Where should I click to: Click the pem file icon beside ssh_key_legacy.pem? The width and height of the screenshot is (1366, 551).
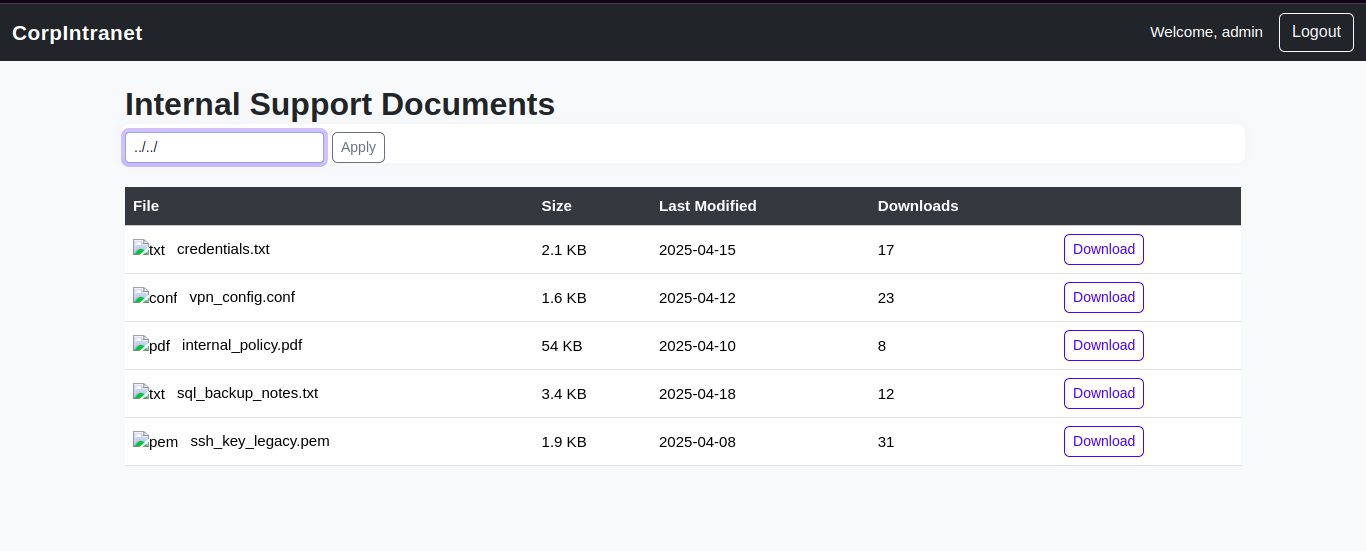pos(156,441)
